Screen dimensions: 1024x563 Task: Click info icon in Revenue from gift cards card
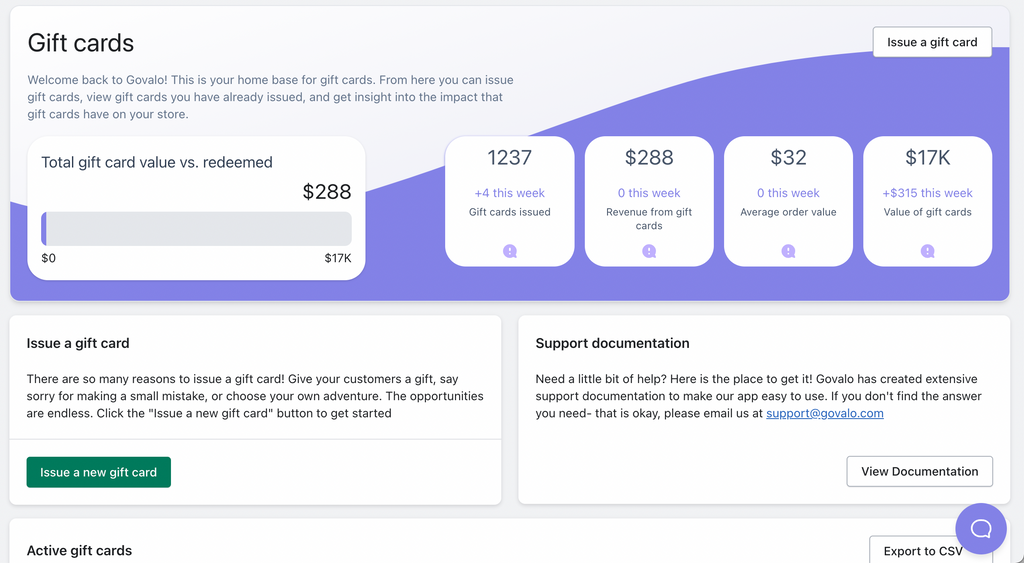click(x=649, y=252)
